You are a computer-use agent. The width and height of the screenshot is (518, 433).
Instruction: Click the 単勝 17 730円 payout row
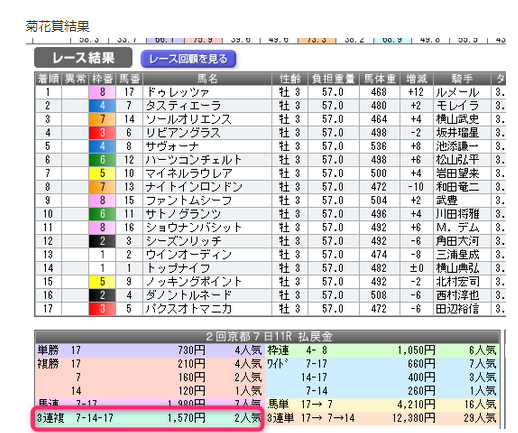point(149,350)
